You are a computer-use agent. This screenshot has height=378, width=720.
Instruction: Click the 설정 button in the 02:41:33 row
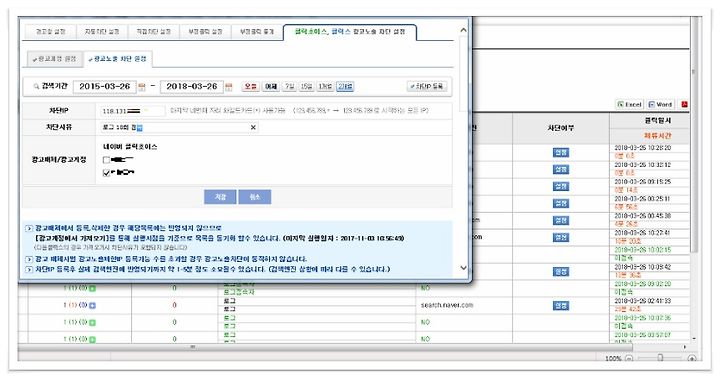tap(561, 305)
